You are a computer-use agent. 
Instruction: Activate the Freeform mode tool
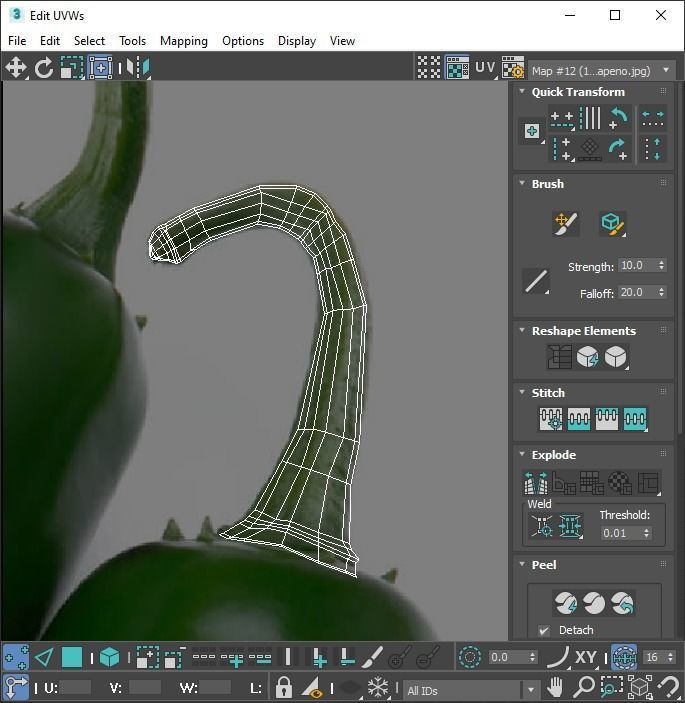pos(100,68)
